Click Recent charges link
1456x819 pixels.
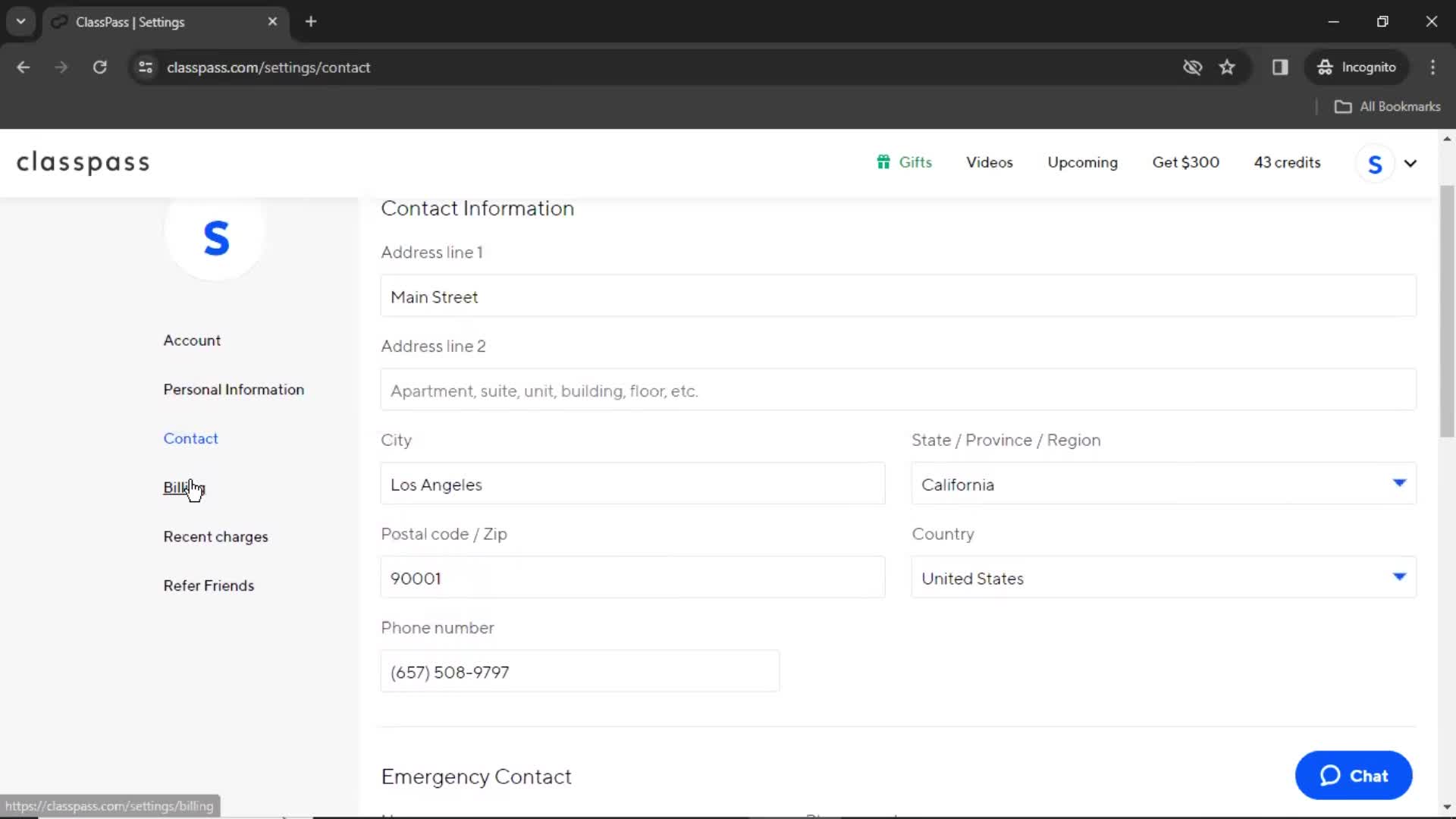click(215, 536)
